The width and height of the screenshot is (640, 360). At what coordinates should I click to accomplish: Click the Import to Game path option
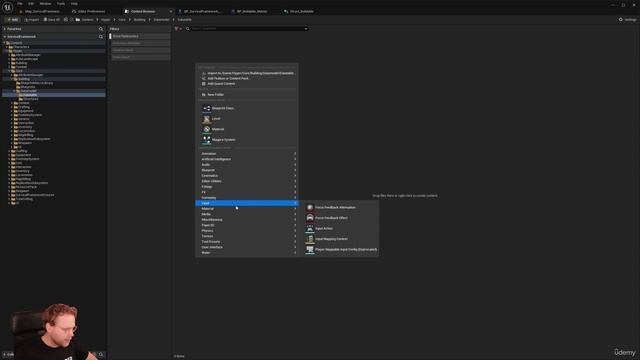click(x=247, y=73)
